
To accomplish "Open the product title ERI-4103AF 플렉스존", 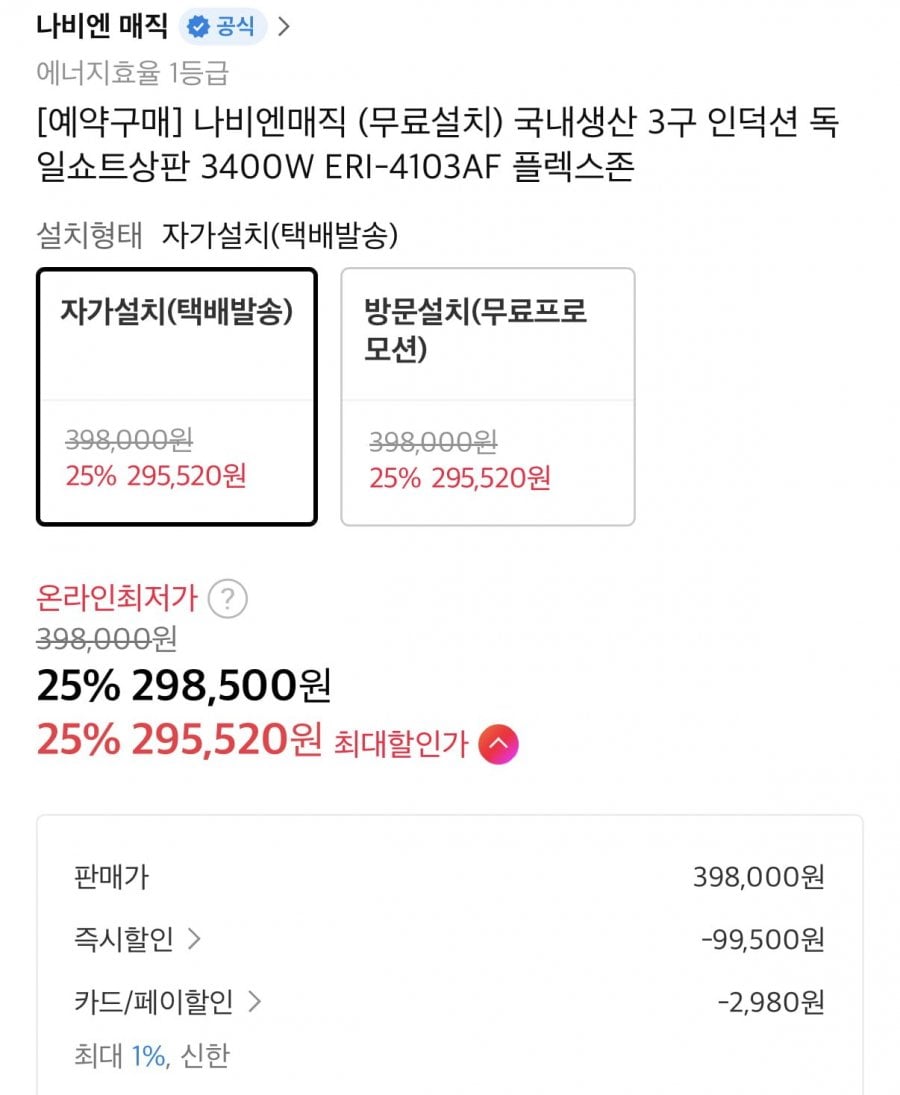I will pos(437,145).
